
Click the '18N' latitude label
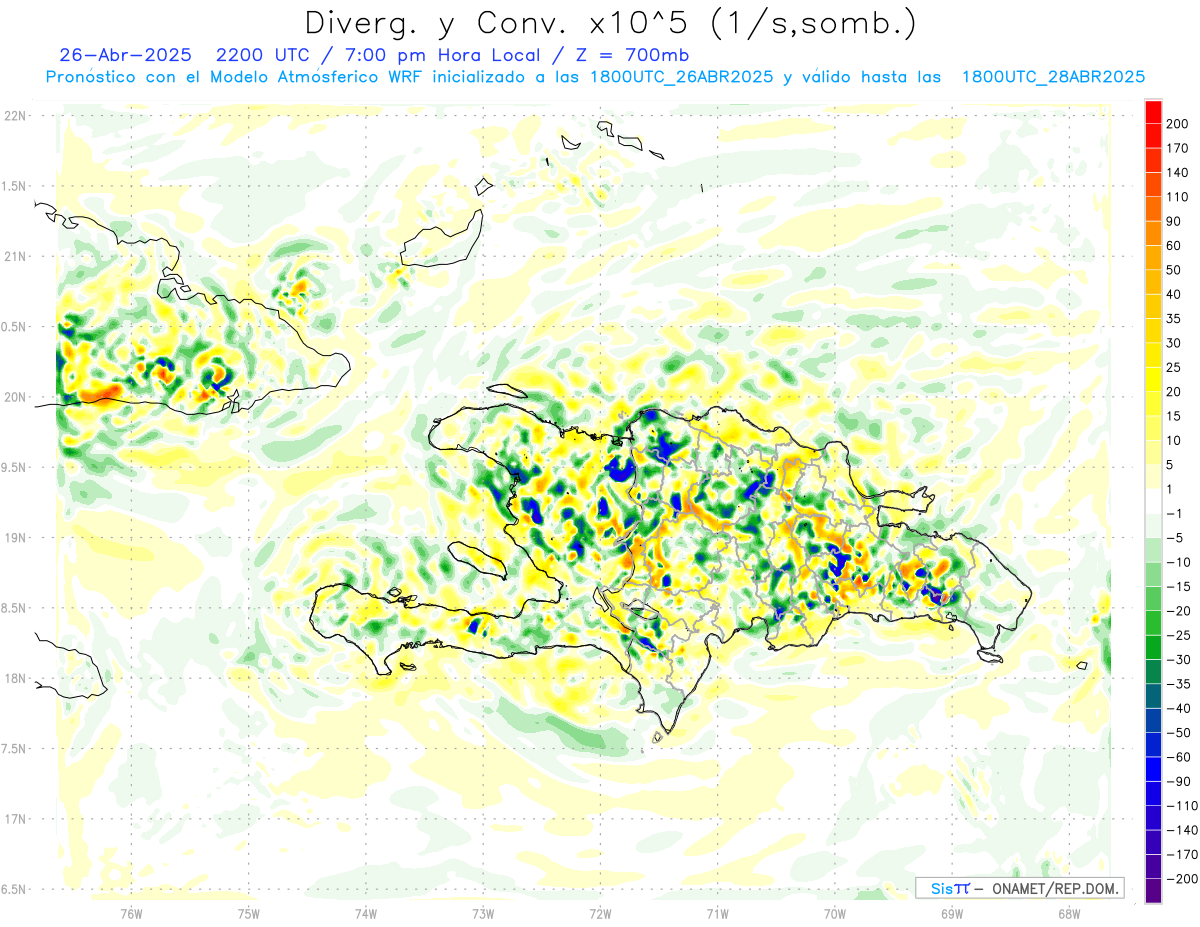pyautogui.click(x=15, y=678)
